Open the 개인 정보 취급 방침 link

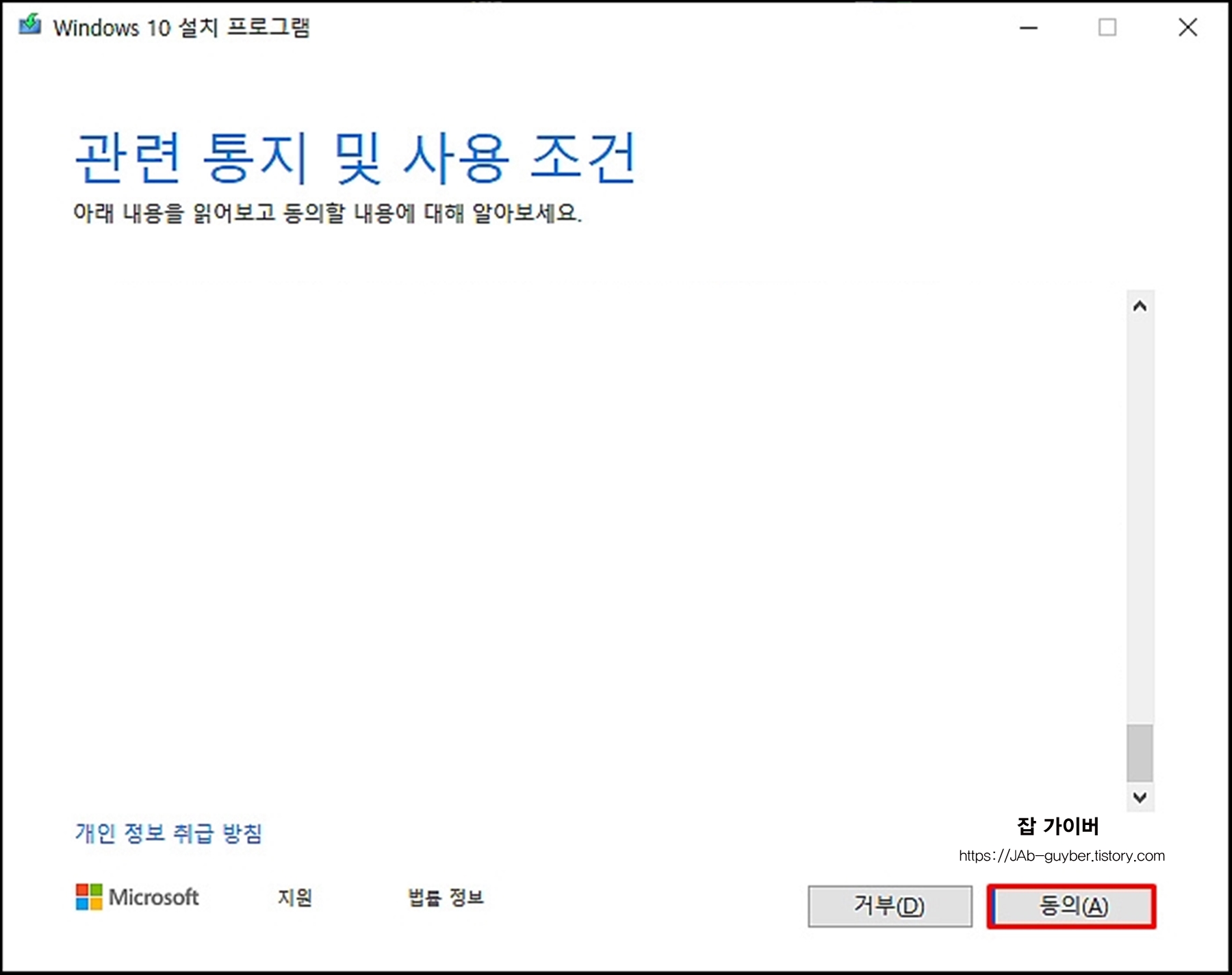[169, 833]
